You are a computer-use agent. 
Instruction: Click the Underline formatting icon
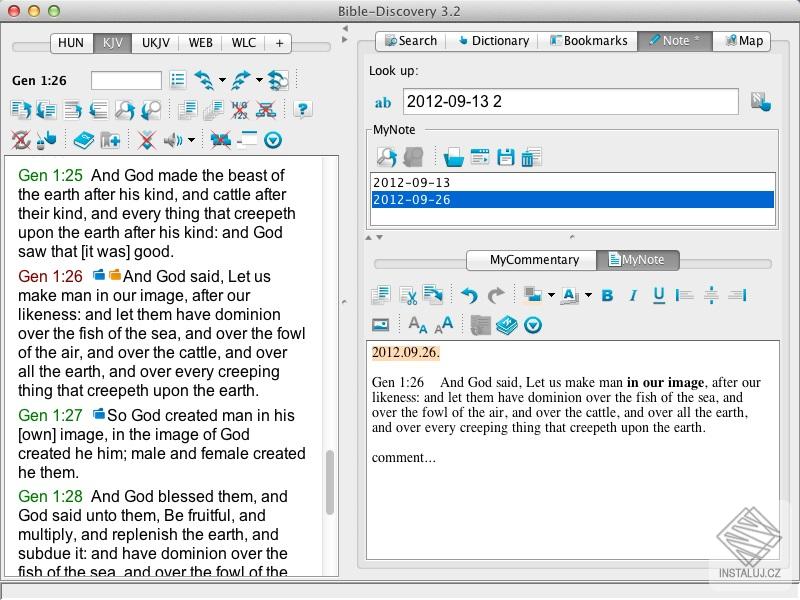coord(659,295)
